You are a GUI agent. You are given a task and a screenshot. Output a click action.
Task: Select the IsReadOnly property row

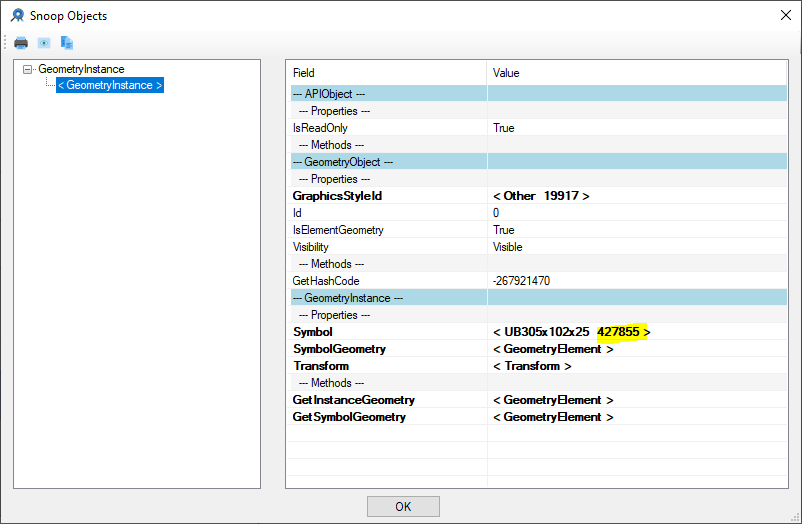[320, 128]
